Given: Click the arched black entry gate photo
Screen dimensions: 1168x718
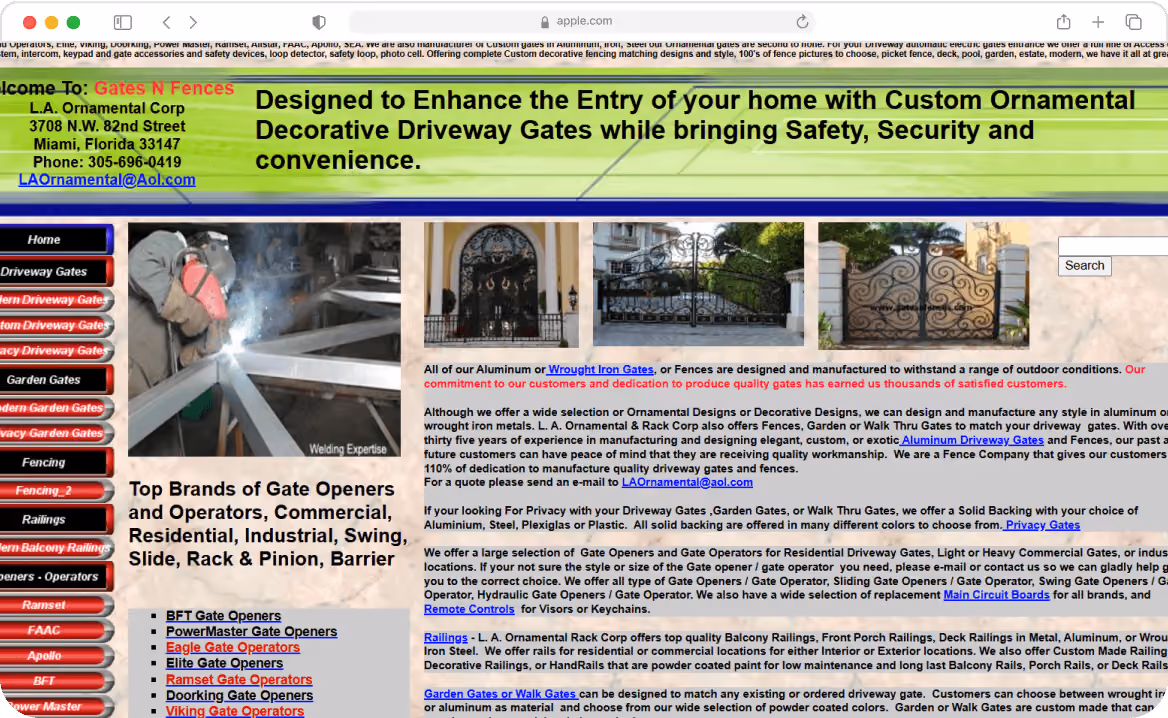Looking at the screenshot, I should tap(501, 285).
